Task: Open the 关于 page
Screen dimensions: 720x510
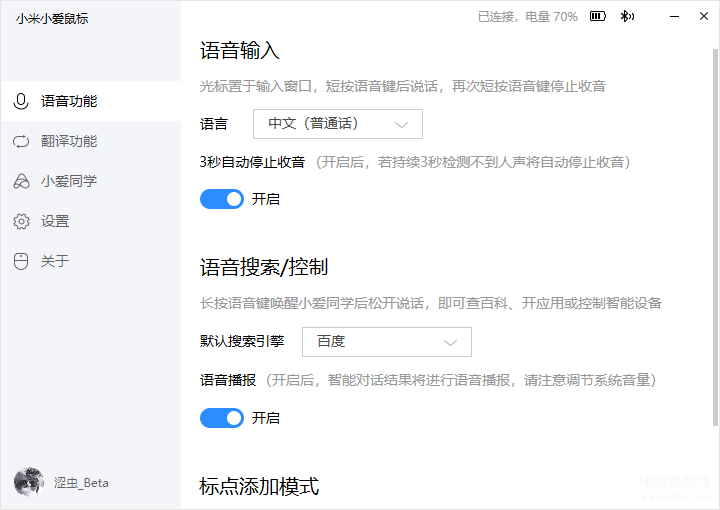Action: click(x=91, y=261)
